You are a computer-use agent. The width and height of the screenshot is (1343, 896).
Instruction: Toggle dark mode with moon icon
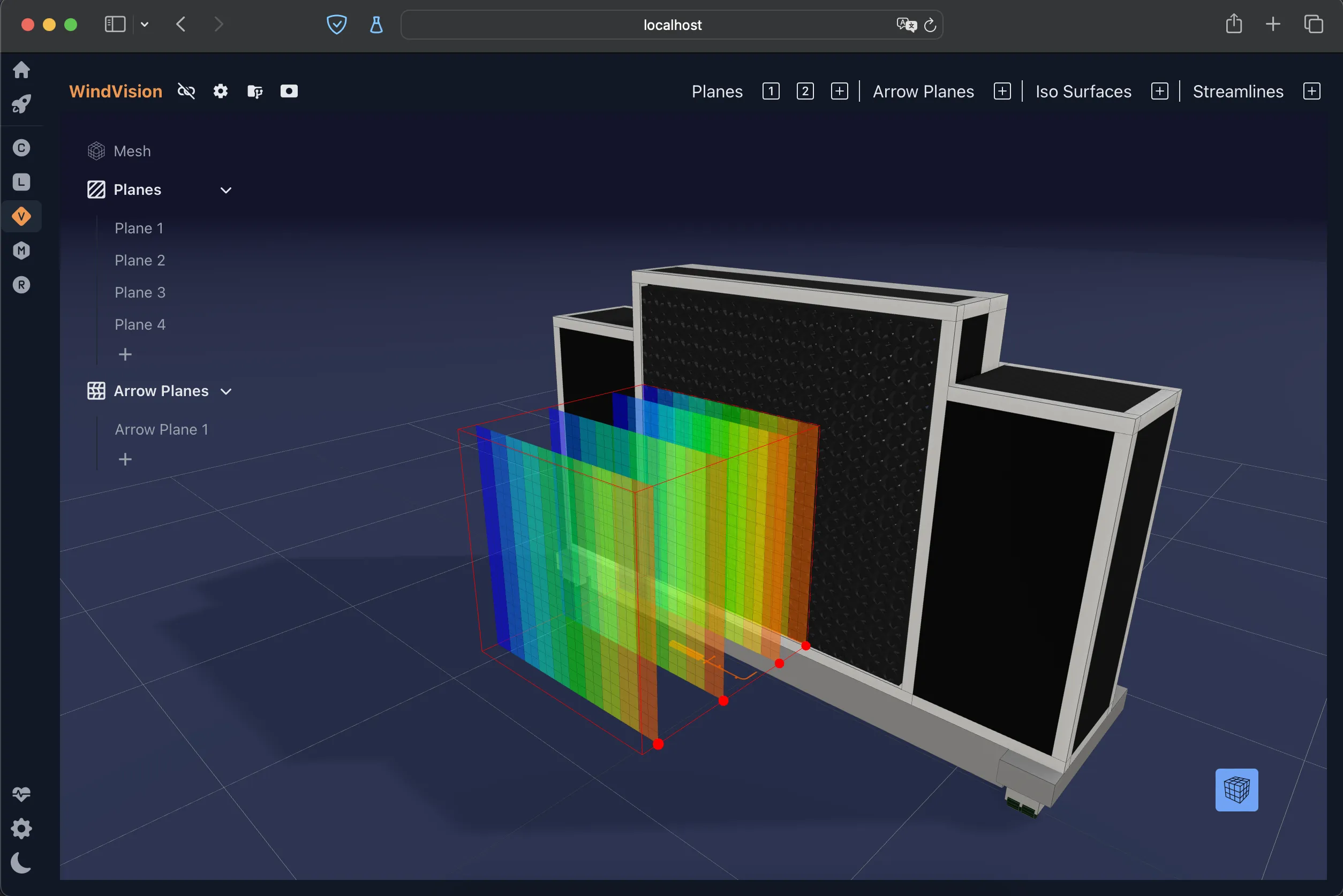pos(22,863)
